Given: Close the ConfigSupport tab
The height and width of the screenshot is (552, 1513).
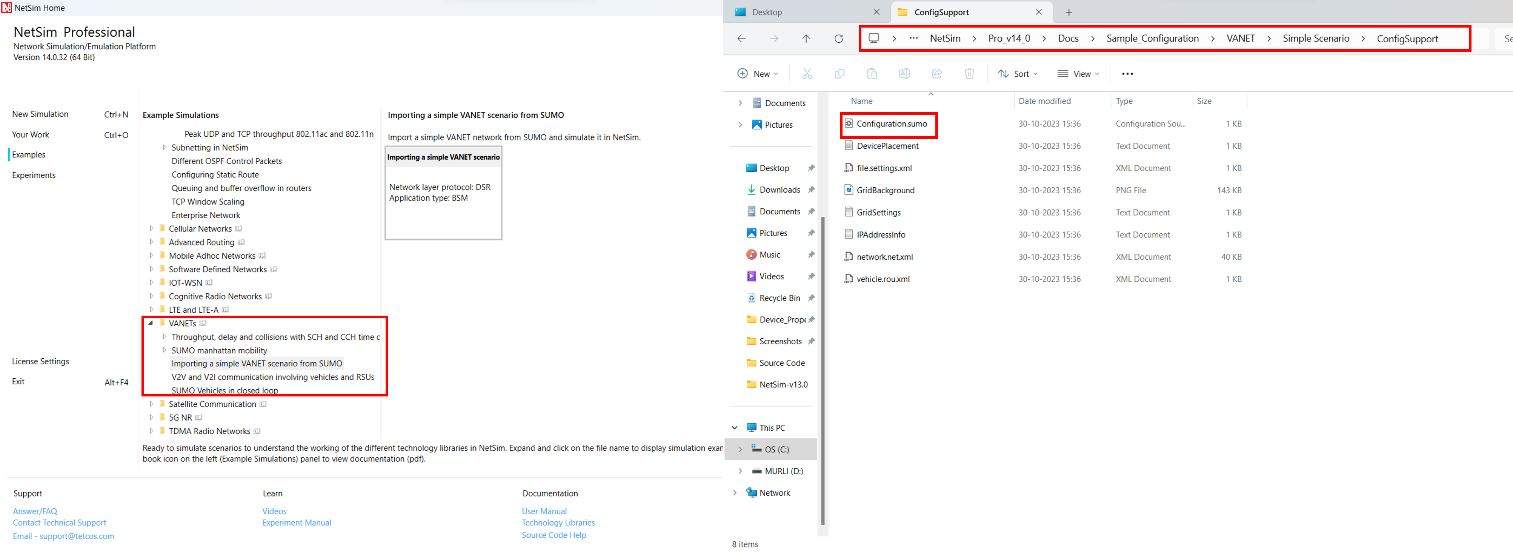Looking at the screenshot, I should click(x=1041, y=12).
